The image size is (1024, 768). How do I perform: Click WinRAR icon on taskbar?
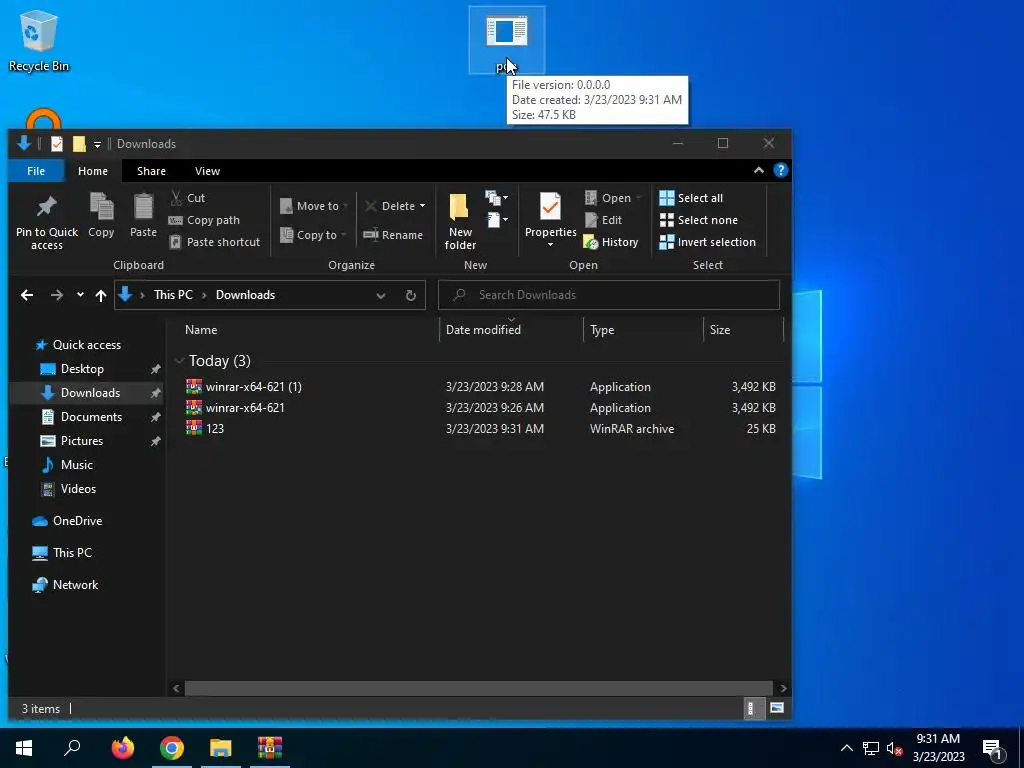(x=270, y=748)
